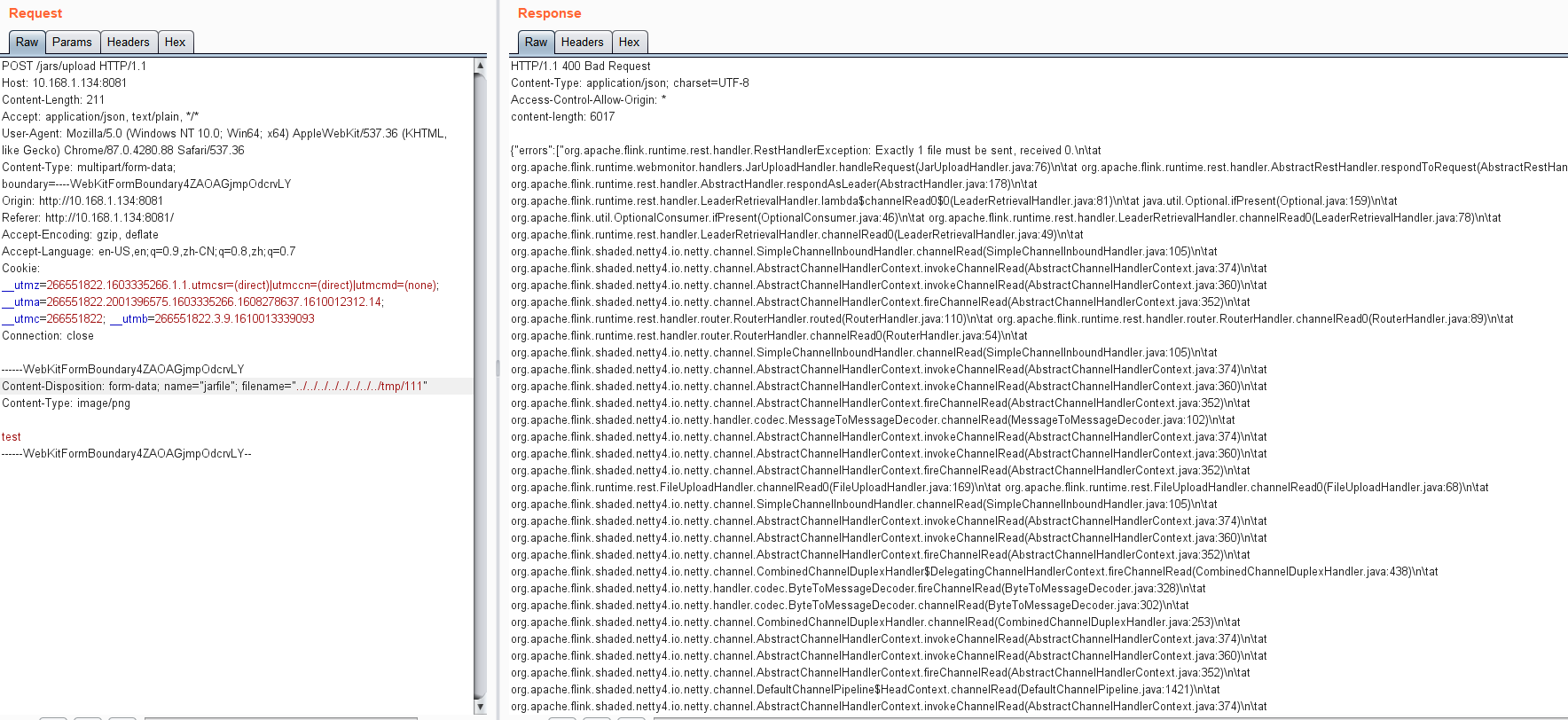This screenshot has height=720, width=1568.
Task: Click the __utmc and __utmb cookie line
Action: (x=159, y=318)
